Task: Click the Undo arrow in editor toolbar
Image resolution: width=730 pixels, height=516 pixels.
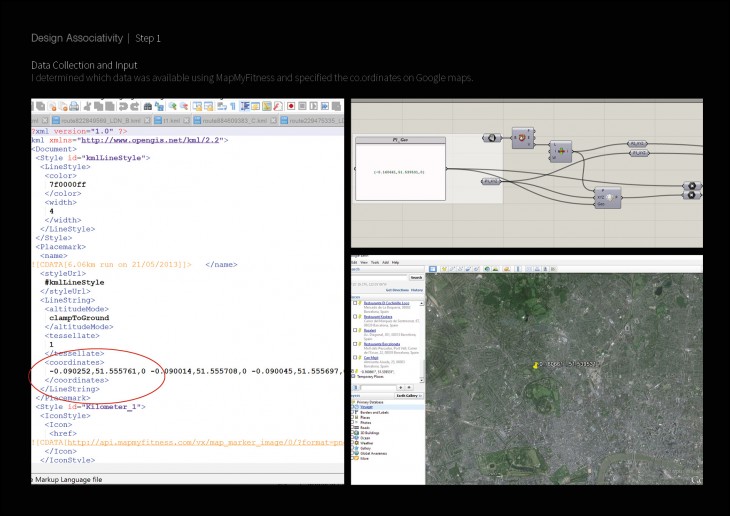Action: (121, 105)
